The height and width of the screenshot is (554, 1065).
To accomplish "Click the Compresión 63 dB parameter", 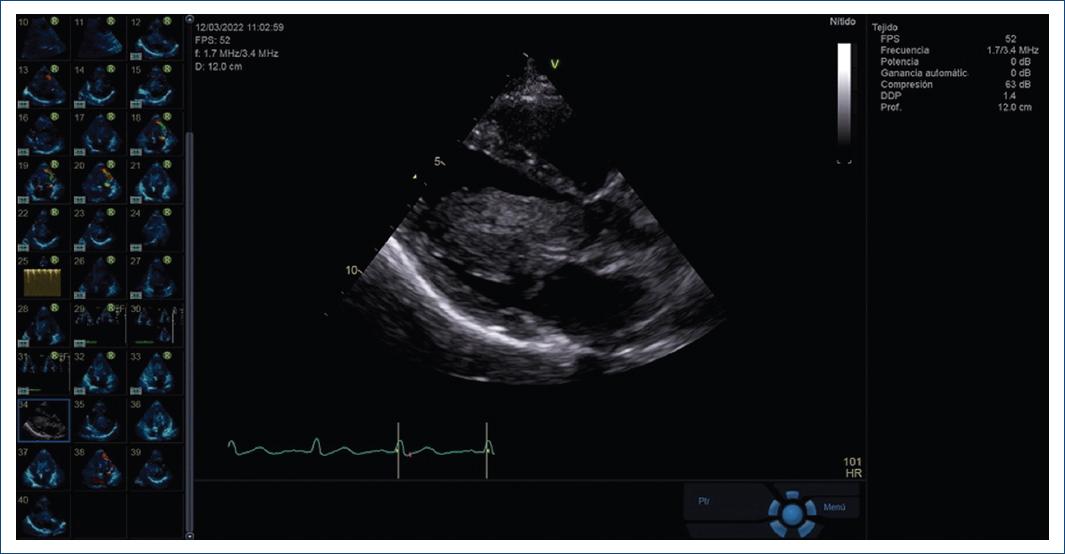I will click(x=958, y=85).
